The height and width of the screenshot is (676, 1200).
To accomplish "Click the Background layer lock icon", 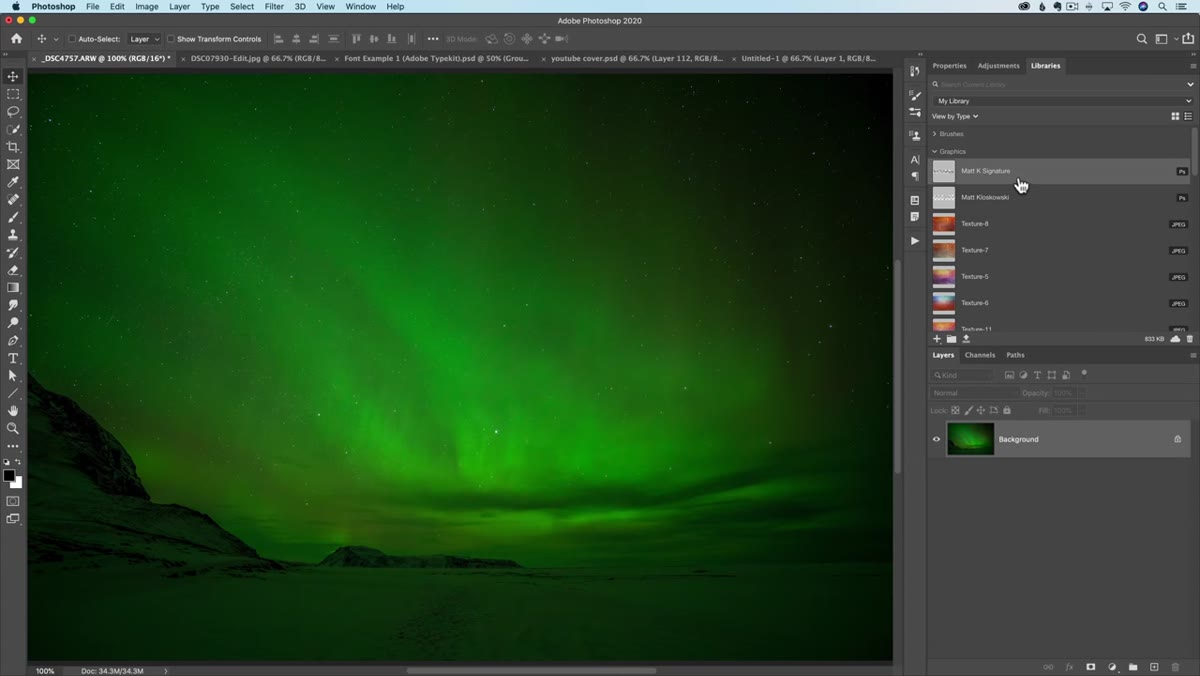I will [x=1177, y=439].
